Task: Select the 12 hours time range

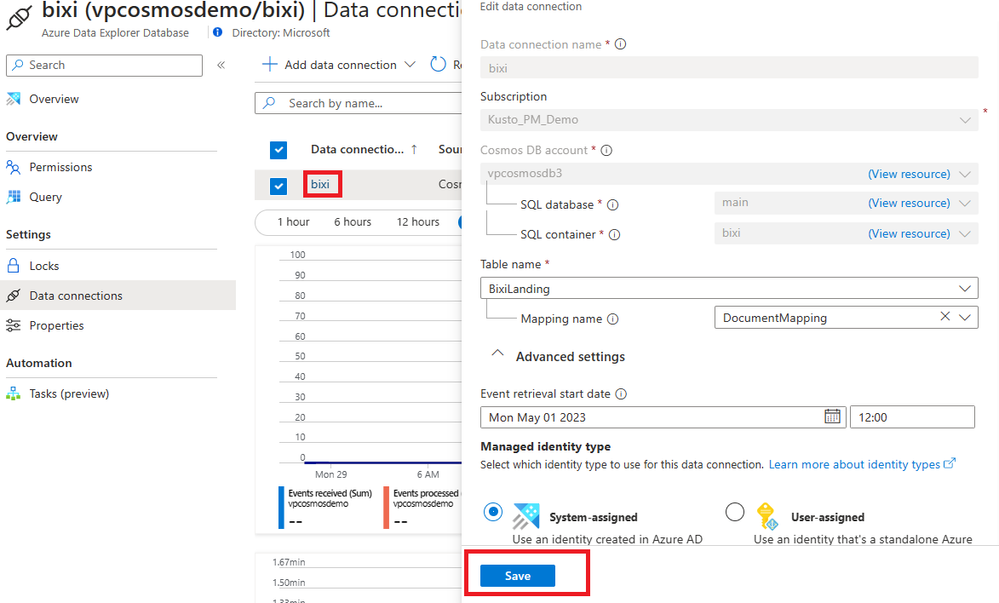Action: click(418, 222)
